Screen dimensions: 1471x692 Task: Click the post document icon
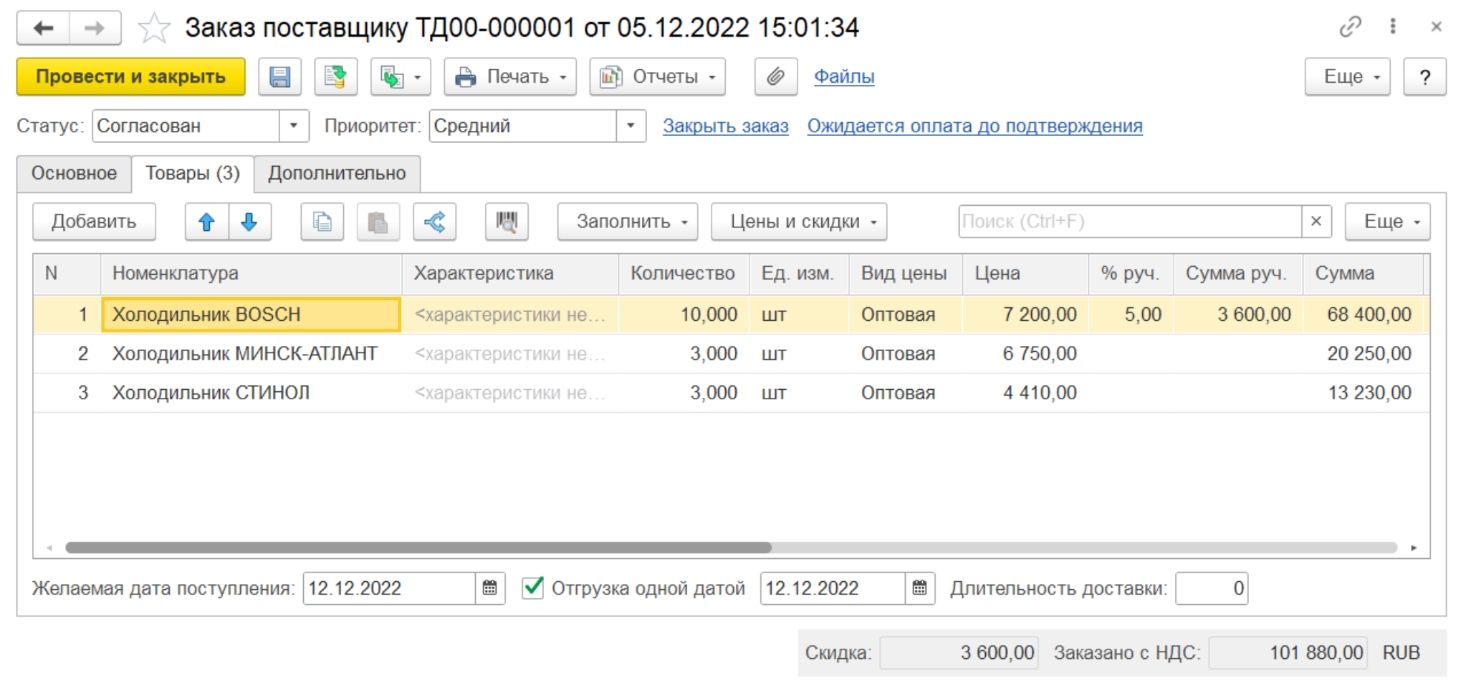click(x=336, y=77)
